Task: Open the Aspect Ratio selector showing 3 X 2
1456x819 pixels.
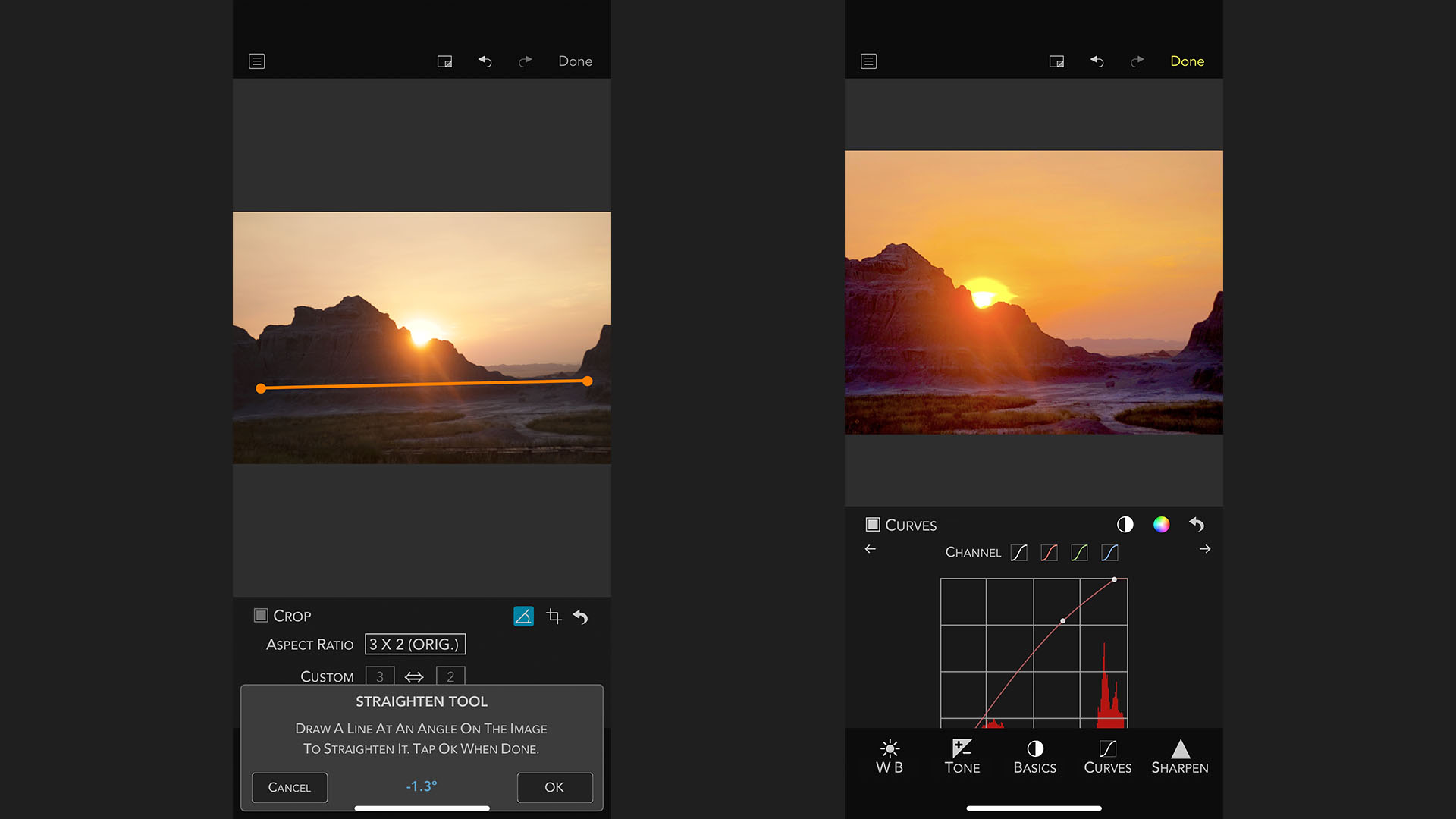Action: click(415, 644)
